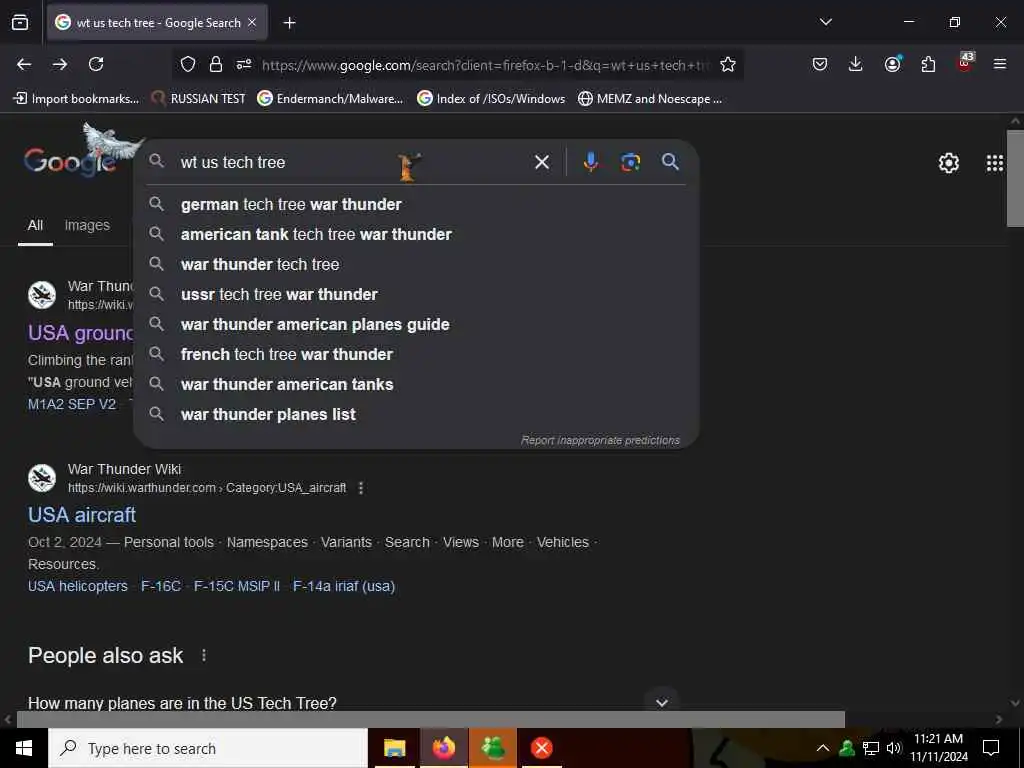The height and width of the screenshot is (768, 1024).
Task: Reload the current page
Action: pyautogui.click(x=96, y=64)
